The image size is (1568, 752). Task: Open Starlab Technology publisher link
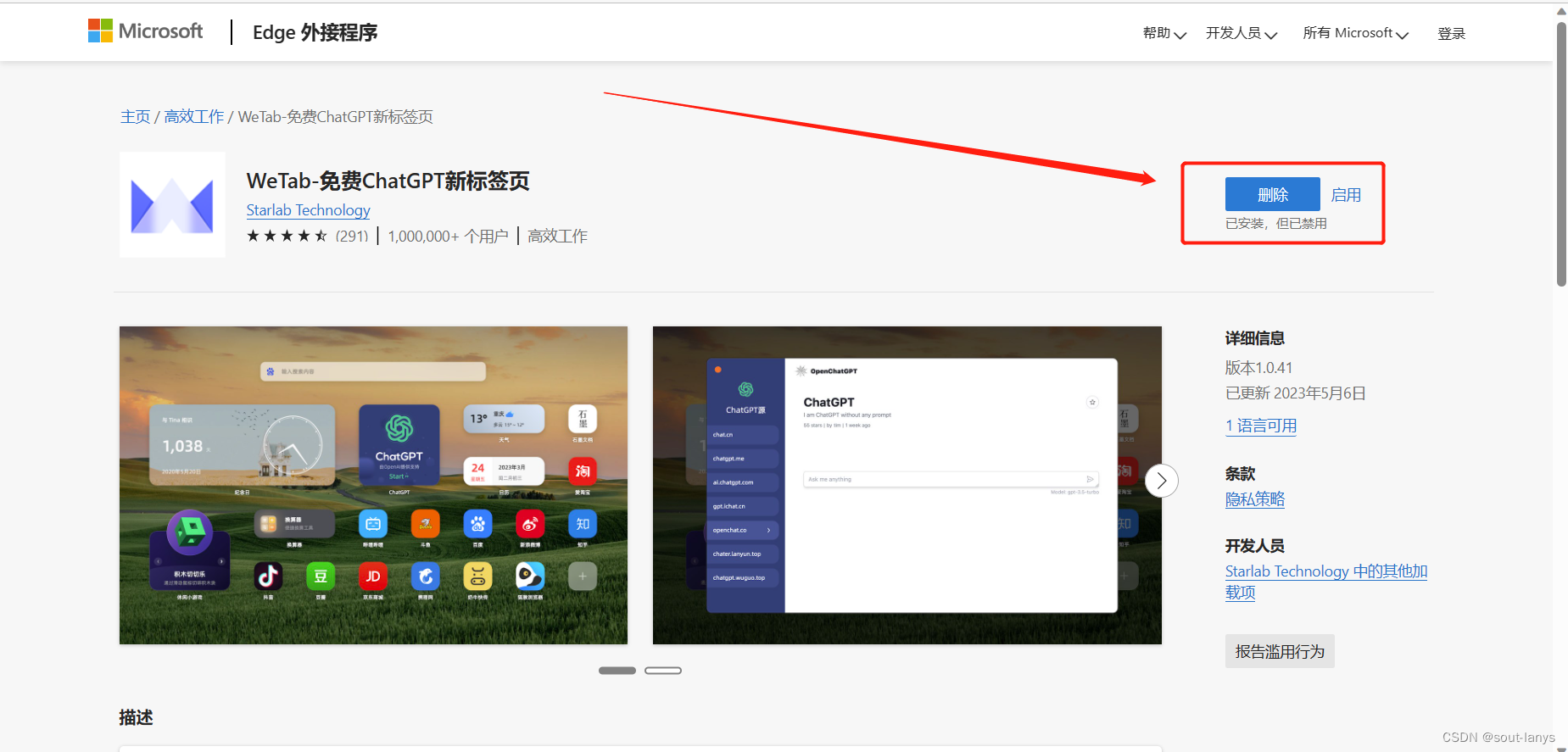pos(308,210)
